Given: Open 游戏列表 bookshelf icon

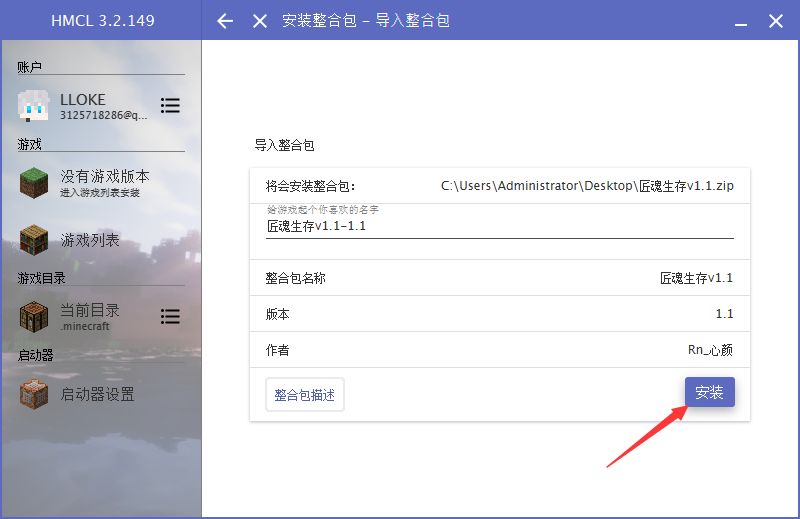Looking at the screenshot, I should [34, 239].
